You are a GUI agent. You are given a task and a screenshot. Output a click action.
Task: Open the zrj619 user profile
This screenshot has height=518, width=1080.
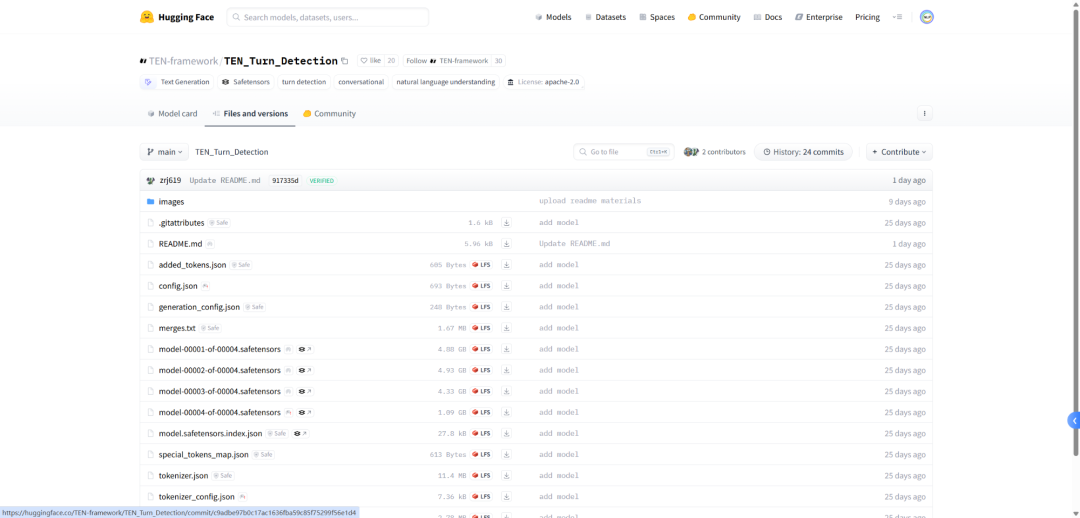click(x=170, y=180)
